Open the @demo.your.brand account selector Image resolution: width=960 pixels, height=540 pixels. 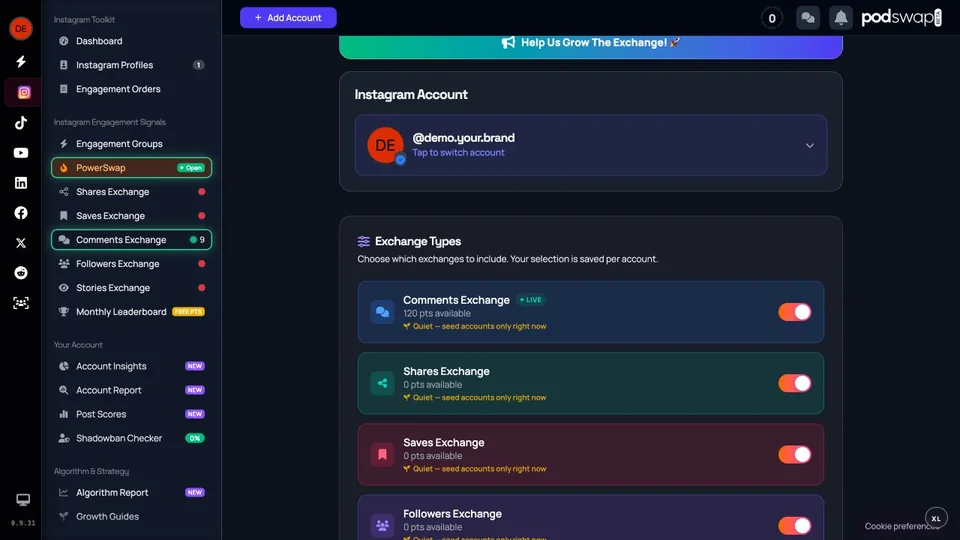[x=591, y=145]
